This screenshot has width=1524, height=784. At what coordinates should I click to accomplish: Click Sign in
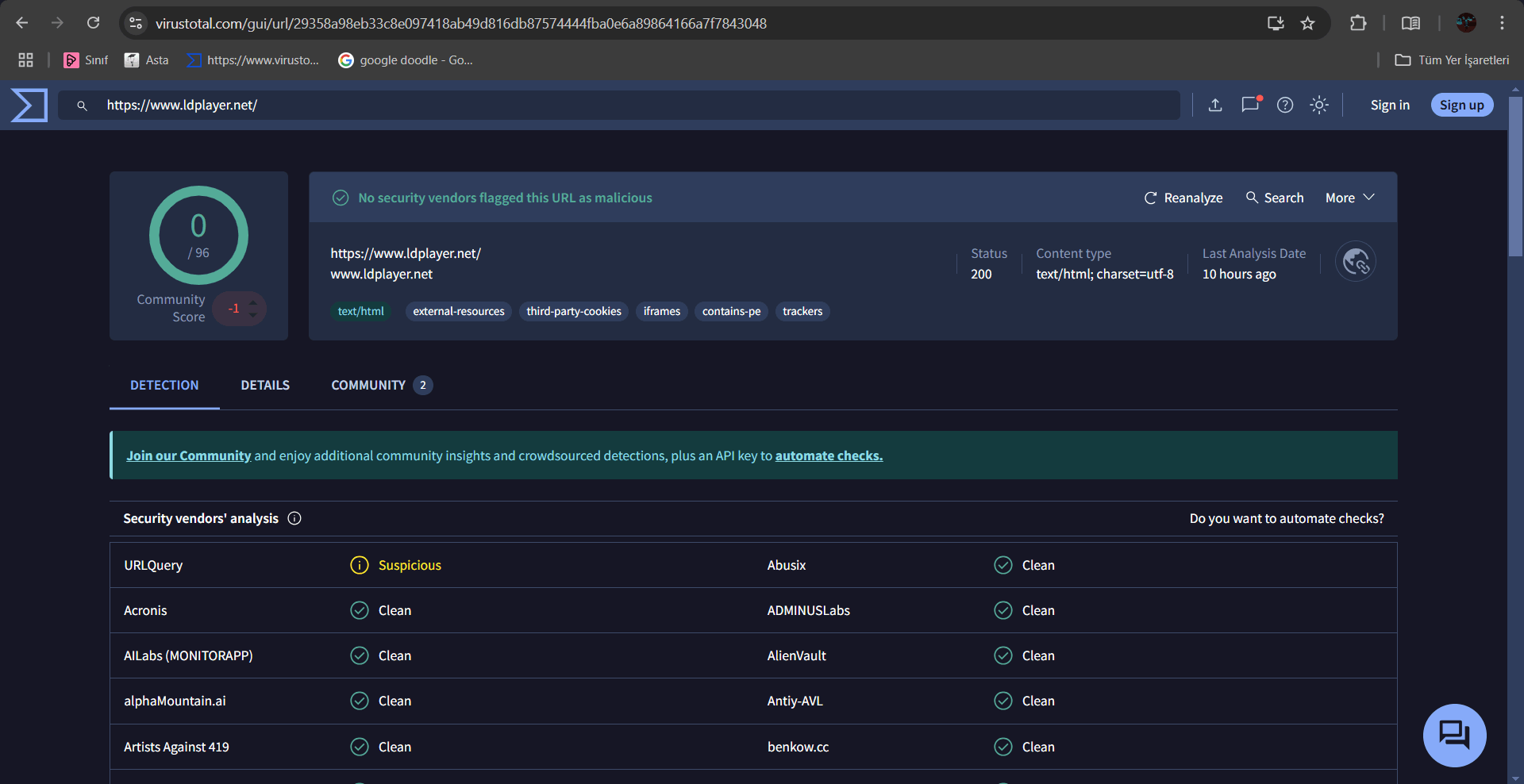click(x=1390, y=105)
